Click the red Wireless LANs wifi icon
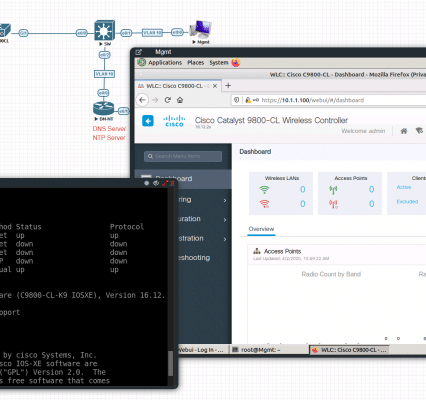The image size is (426, 400). point(264,204)
